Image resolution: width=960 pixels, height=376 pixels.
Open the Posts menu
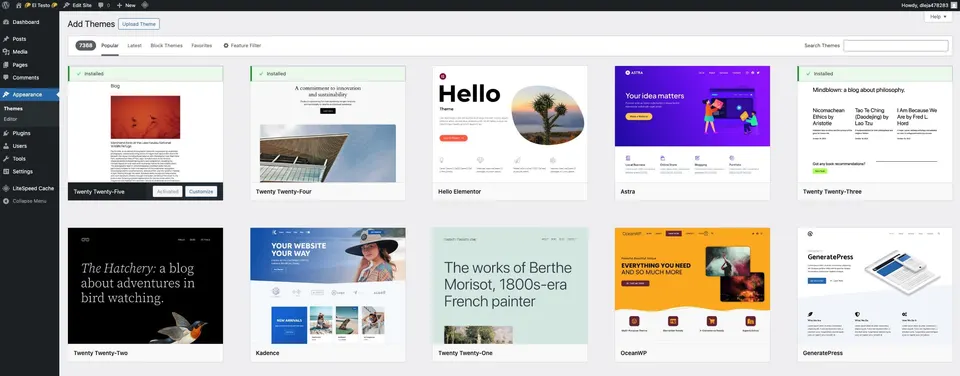pos(29,39)
